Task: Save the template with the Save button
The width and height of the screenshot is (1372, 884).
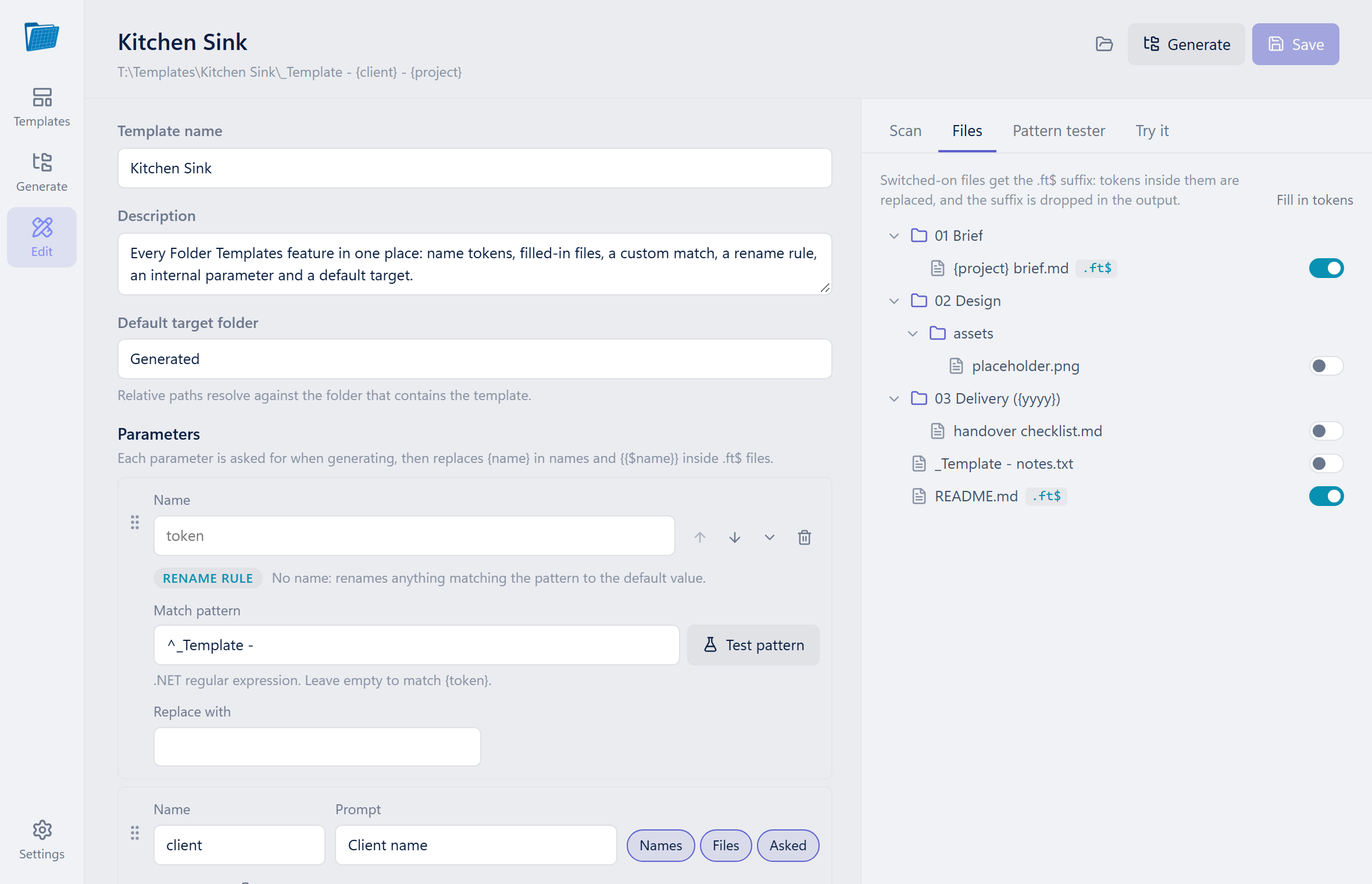Action: tap(1295, 44)
